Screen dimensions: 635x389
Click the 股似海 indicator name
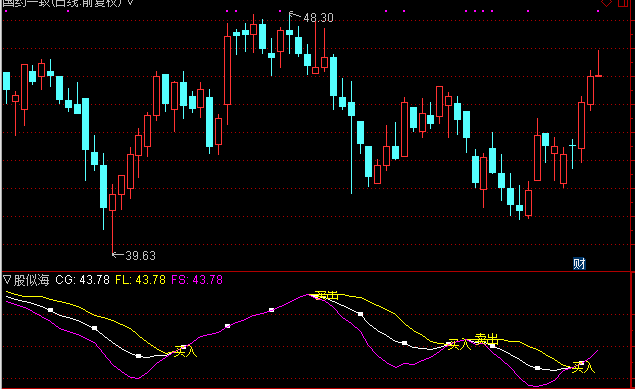coord(31,280)
